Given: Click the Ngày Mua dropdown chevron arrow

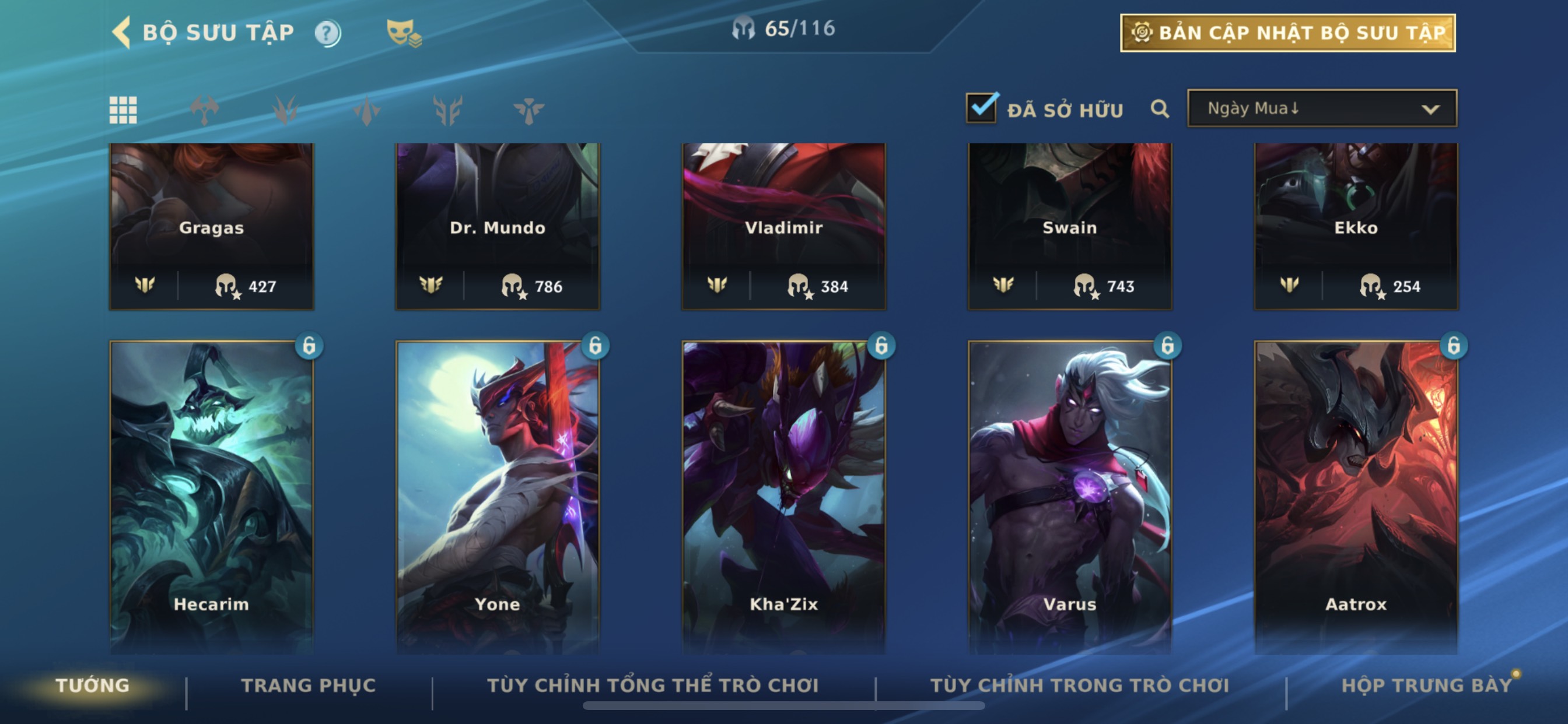Looking at the screenshot, I should (1430, 110).
